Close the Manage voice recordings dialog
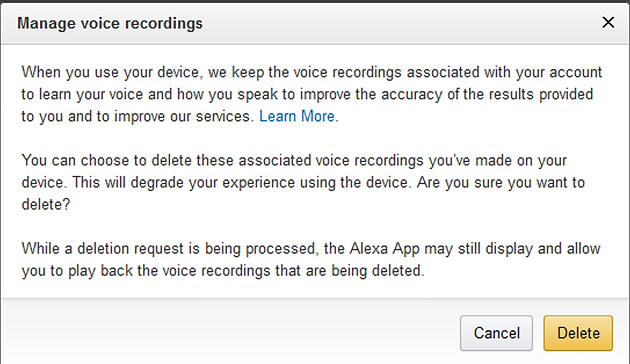 (x=608, y=22)
